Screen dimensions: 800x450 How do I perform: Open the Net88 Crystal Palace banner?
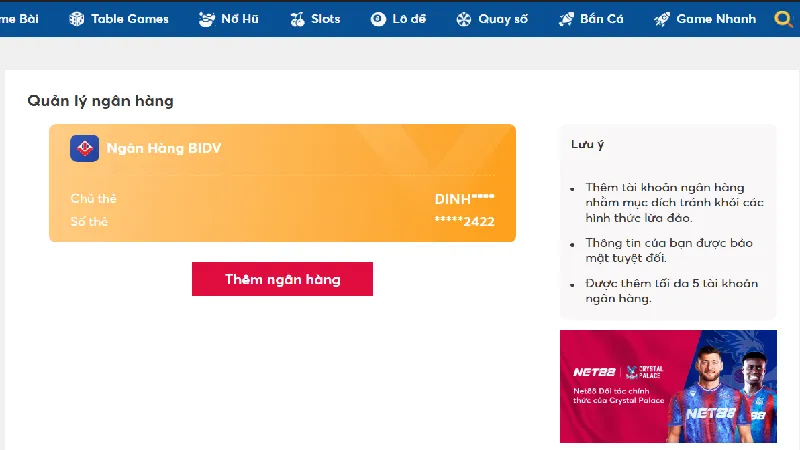[x=668, y=386]
